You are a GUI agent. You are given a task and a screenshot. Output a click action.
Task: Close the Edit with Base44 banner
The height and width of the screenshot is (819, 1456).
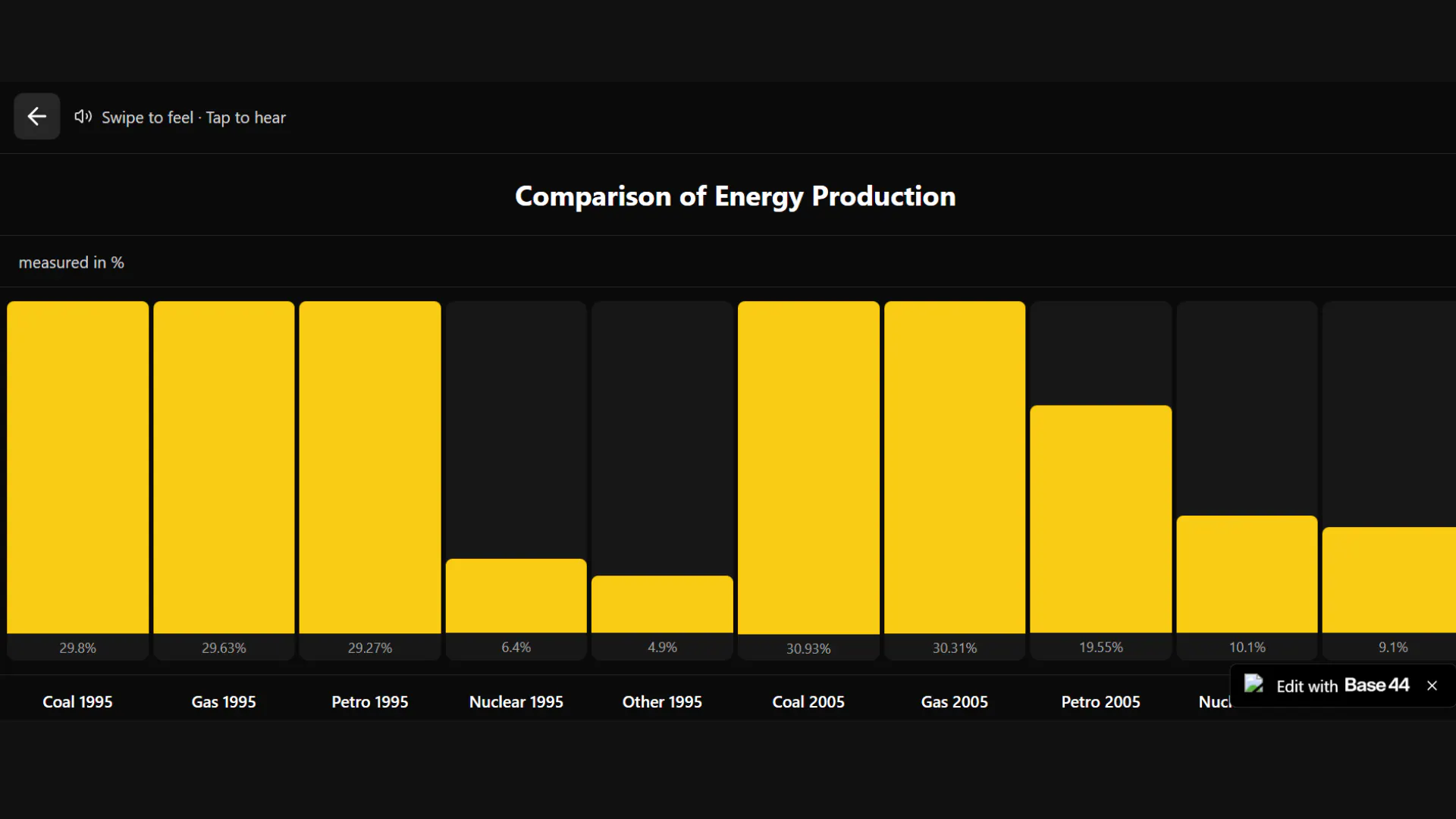[1432, 686]
